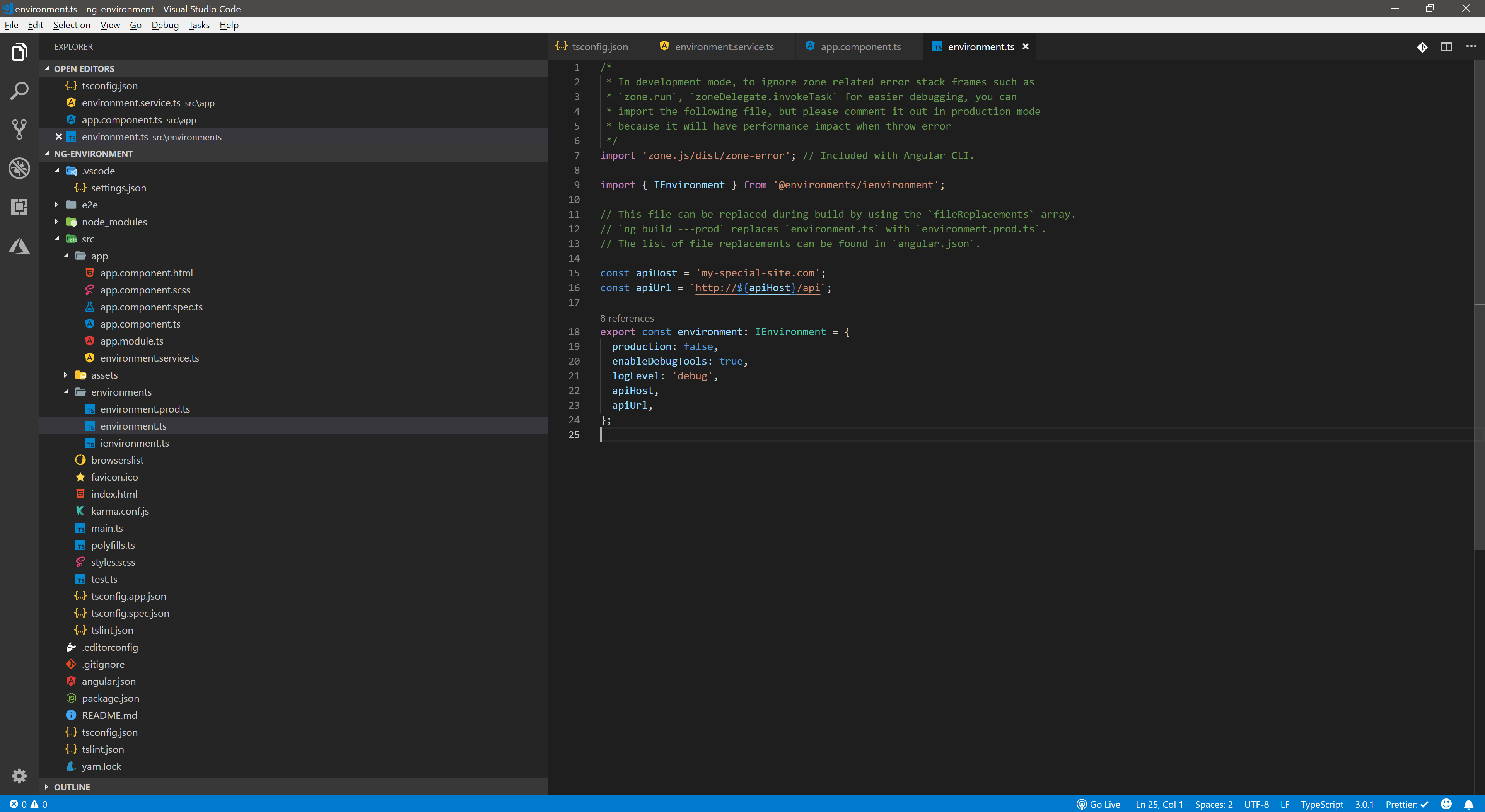The image size is (1485, 812).
Task: Click the Manage gear icon
Action: pos(19,776)
